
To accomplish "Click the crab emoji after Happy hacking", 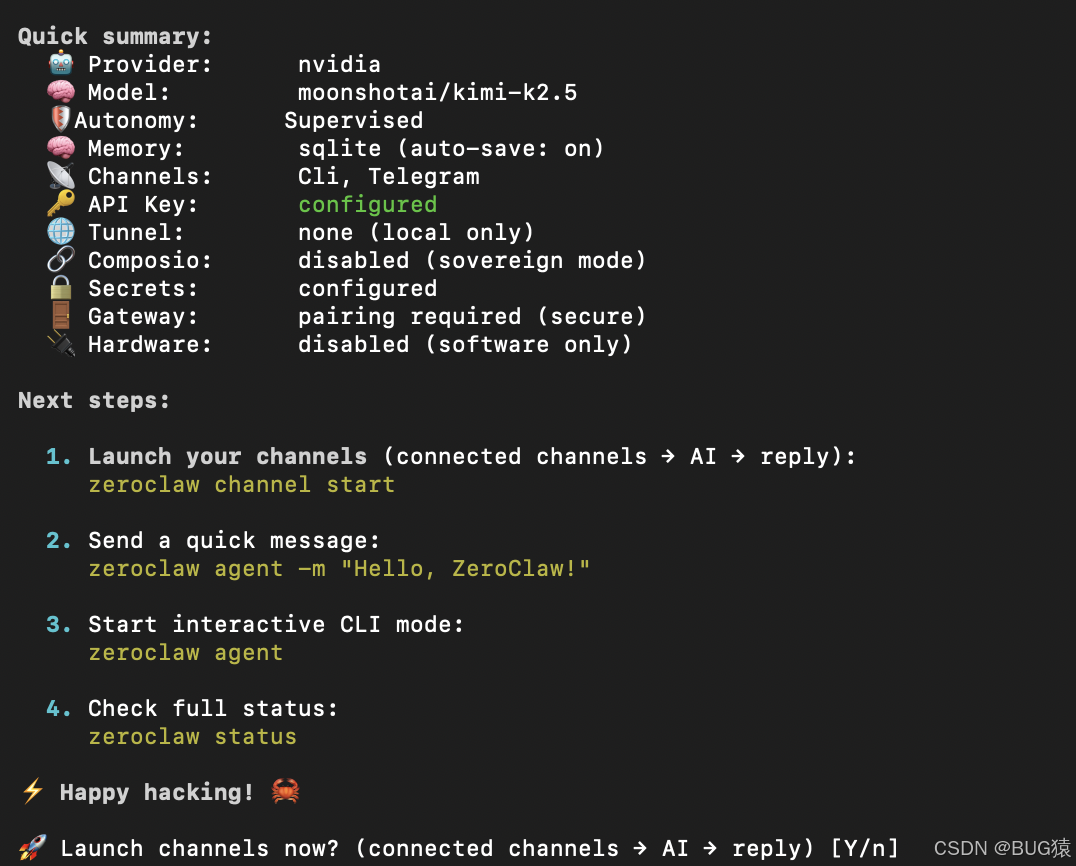I will [x=285, y=791].
